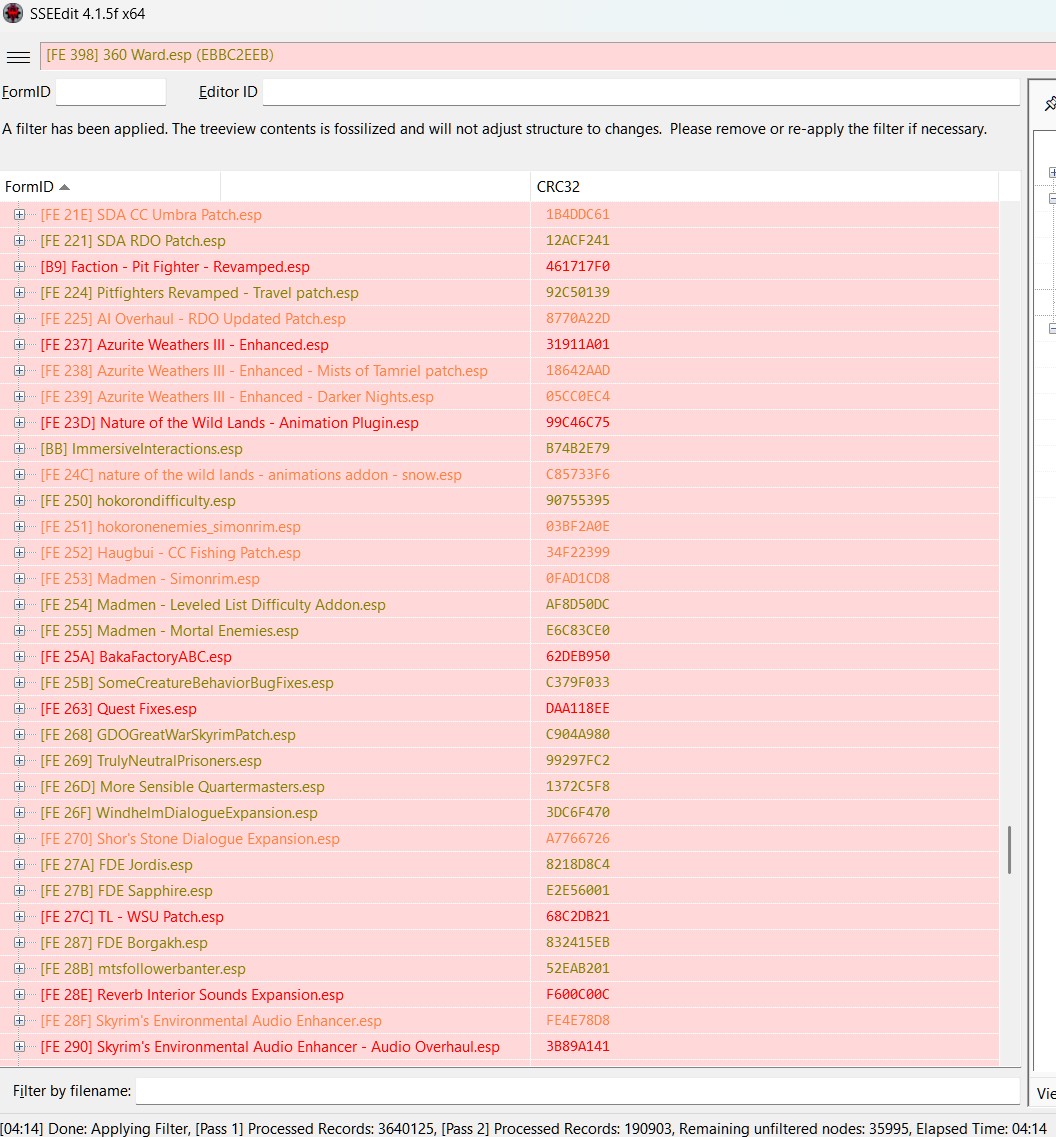Expand hokoronenemies_simonrim.esp node
The height and width of the screenshot is (1137, 1056).
20,527
